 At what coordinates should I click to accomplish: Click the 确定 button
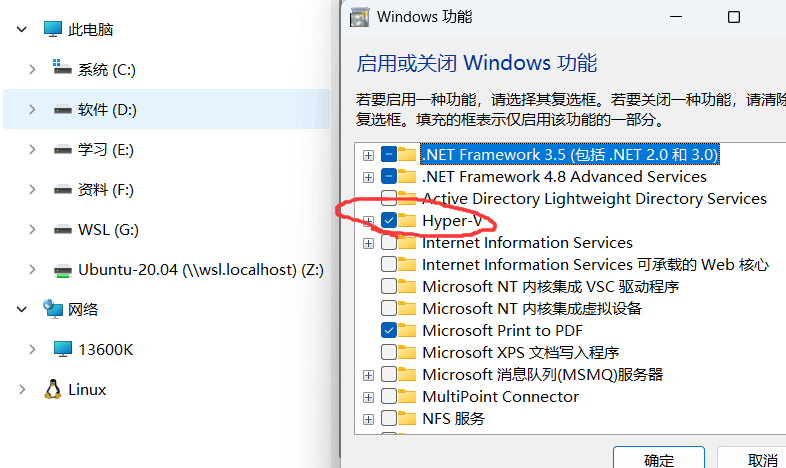pos(659,458)
